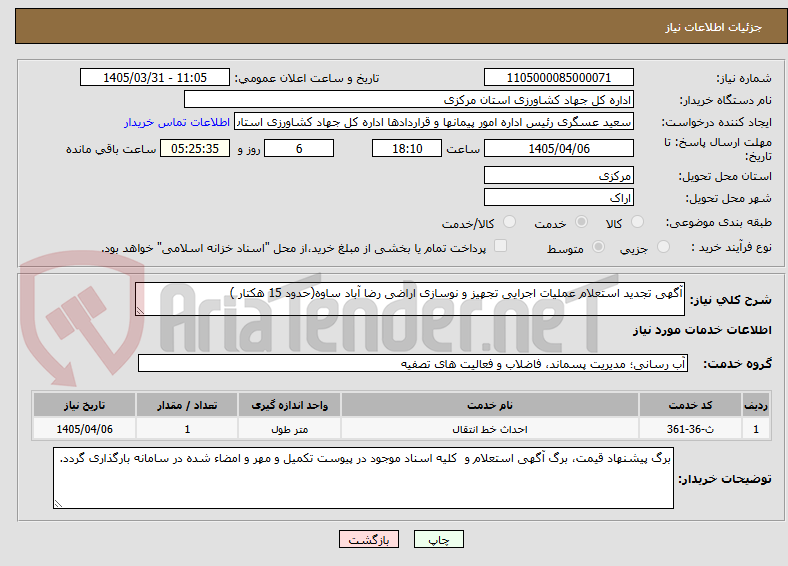788x566 pixels.
Task: Toggle the Islamic treasury payment checkbox
Action: [501, 246]
